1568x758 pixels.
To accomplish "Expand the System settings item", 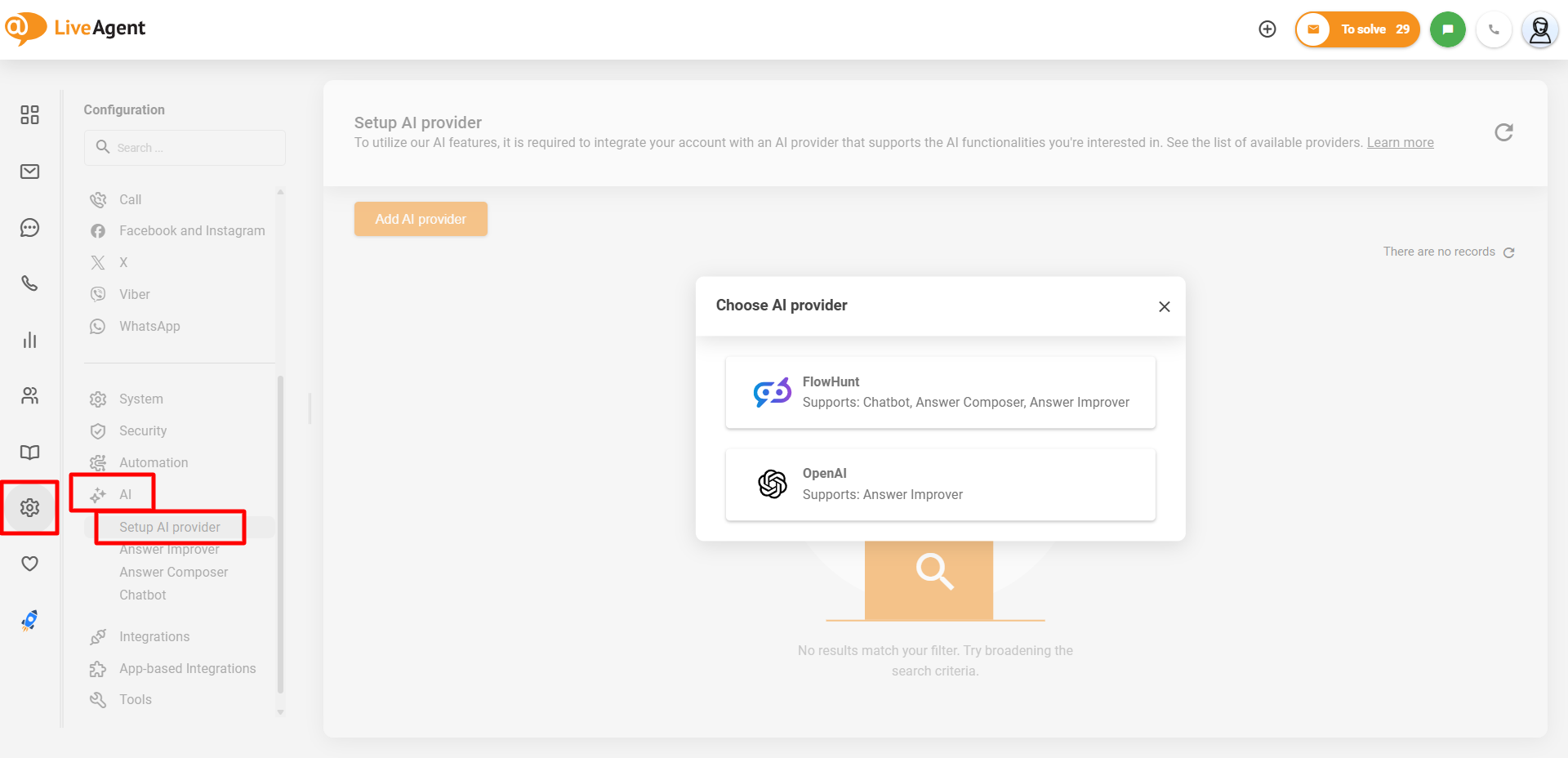I will (140, 399).
